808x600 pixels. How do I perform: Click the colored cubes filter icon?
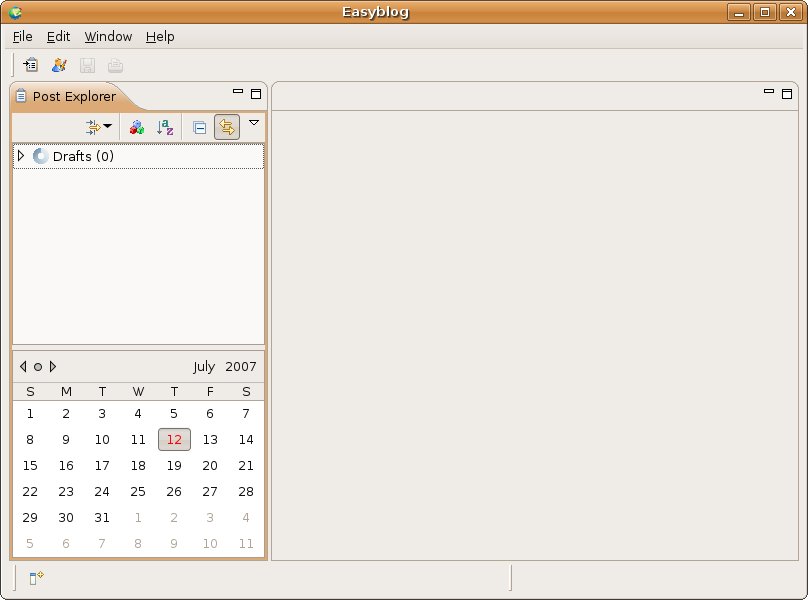pos(137,127)
